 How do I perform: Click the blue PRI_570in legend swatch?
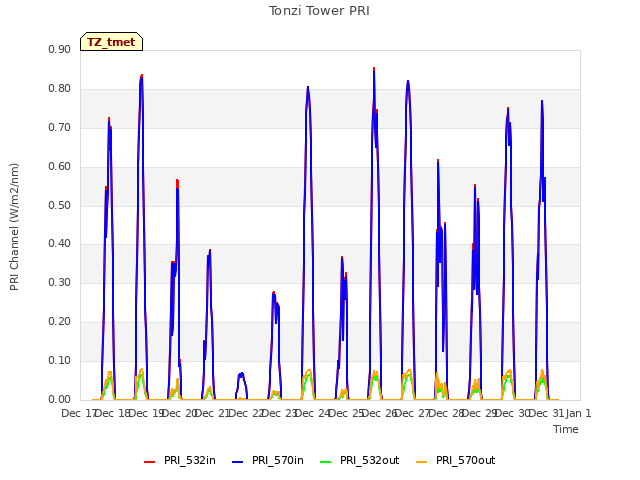pyautogui.click(x=238, y=462)
